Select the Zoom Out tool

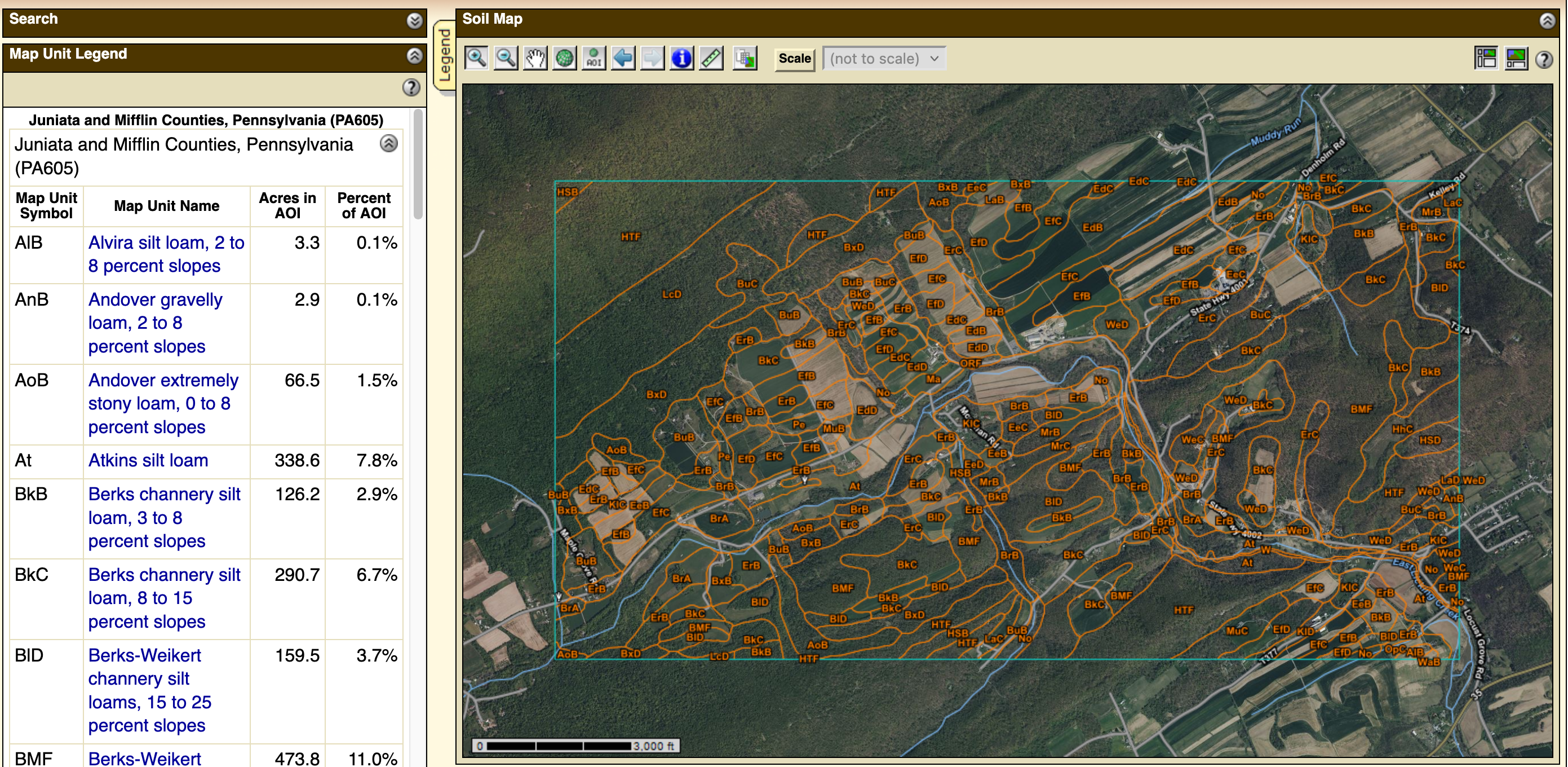(506, 59)
